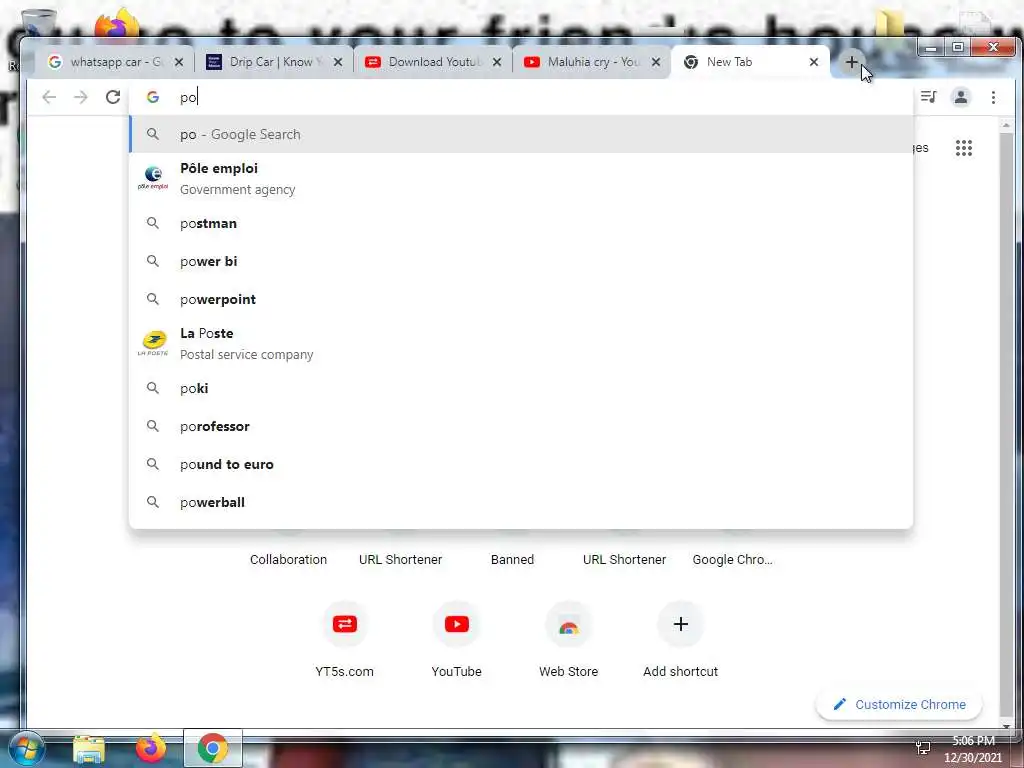This screenshot has height=768, width=1024.
Task: Open the YouTube shortcut tile
Action: pos(456,640)
